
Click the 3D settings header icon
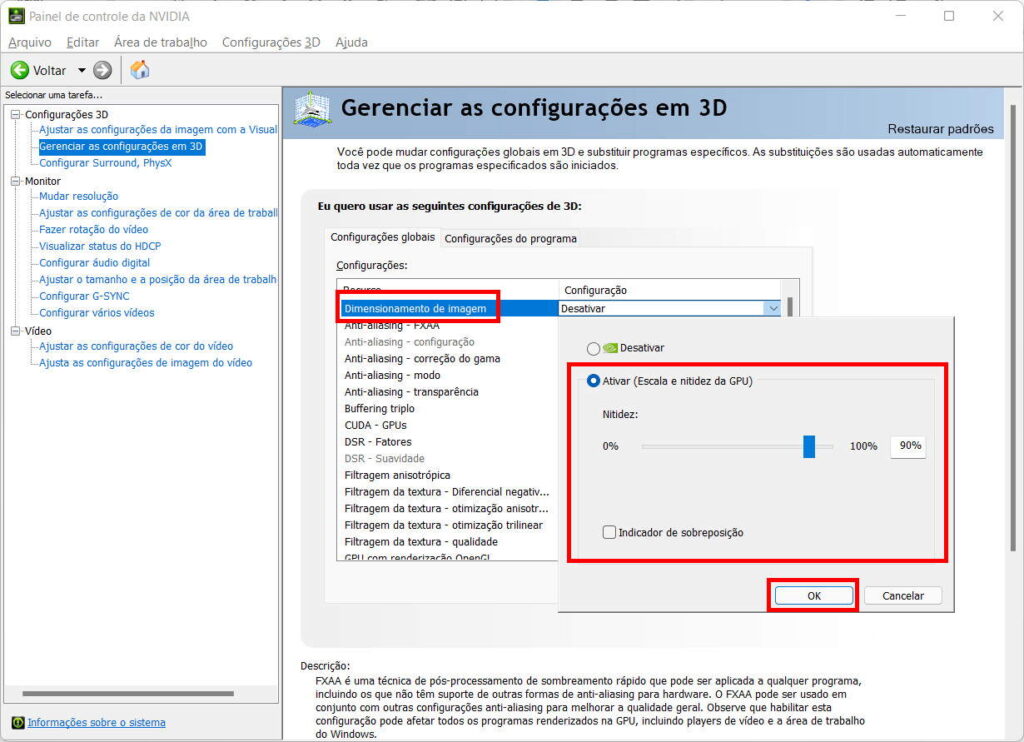tap(312, 109)
